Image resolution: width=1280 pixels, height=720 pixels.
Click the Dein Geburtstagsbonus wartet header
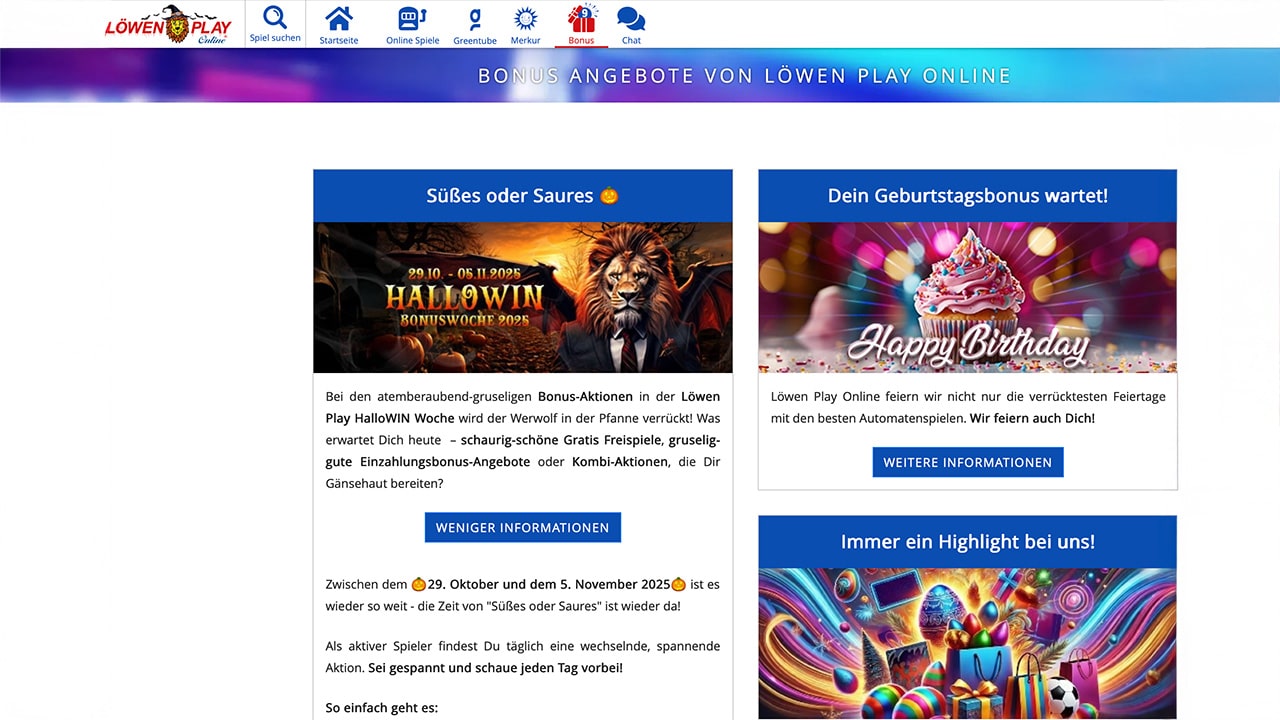point(967,196)
